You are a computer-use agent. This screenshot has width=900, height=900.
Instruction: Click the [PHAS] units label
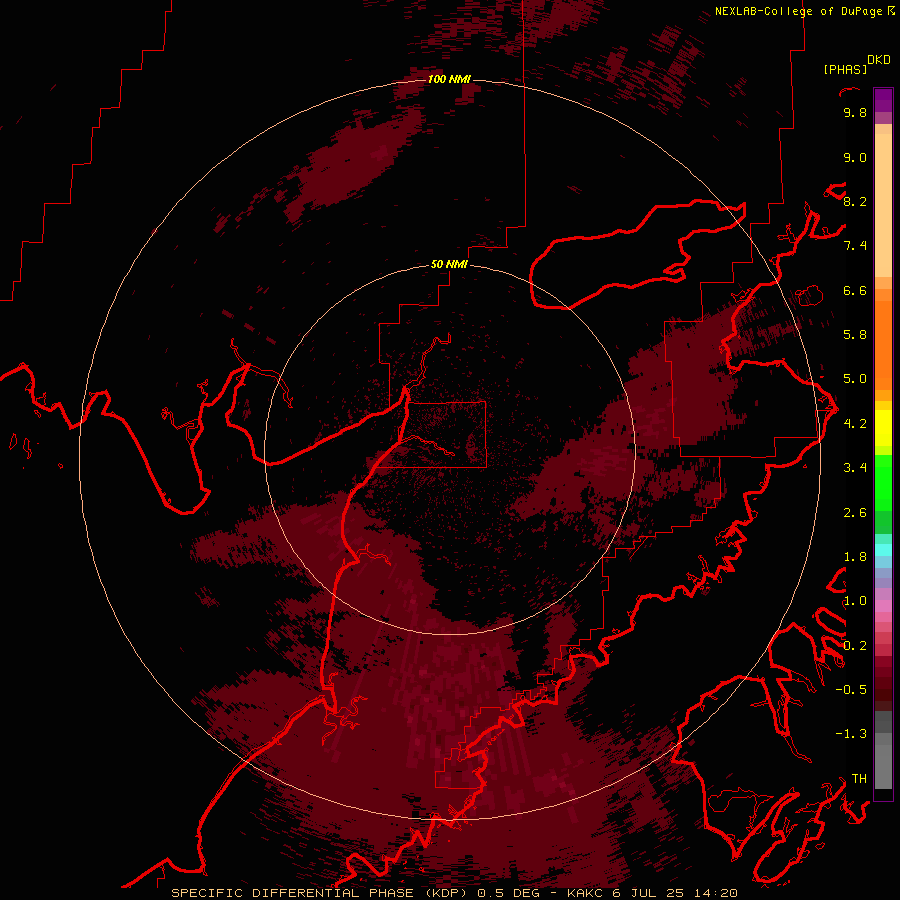click(x=845, y=69)
